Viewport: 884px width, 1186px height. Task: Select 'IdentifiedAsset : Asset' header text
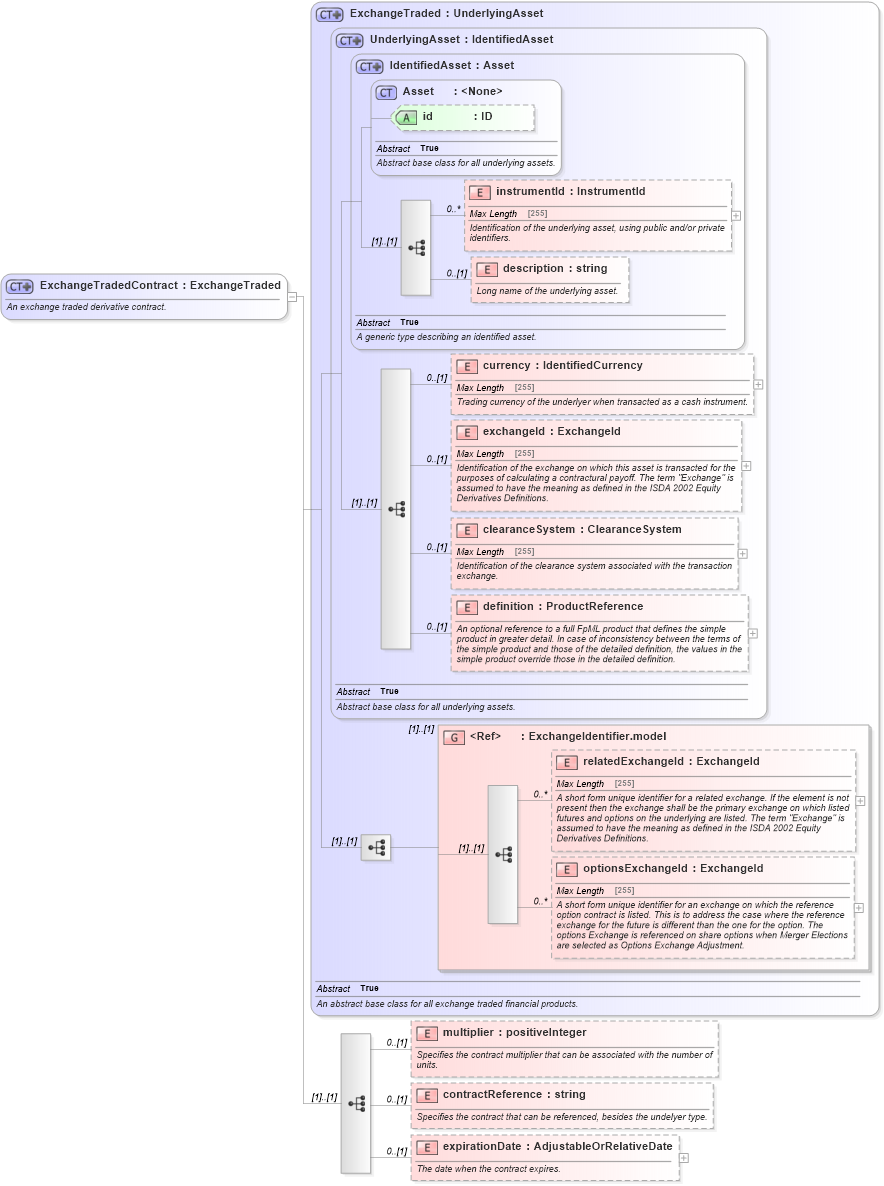click(x=451, y=66)
